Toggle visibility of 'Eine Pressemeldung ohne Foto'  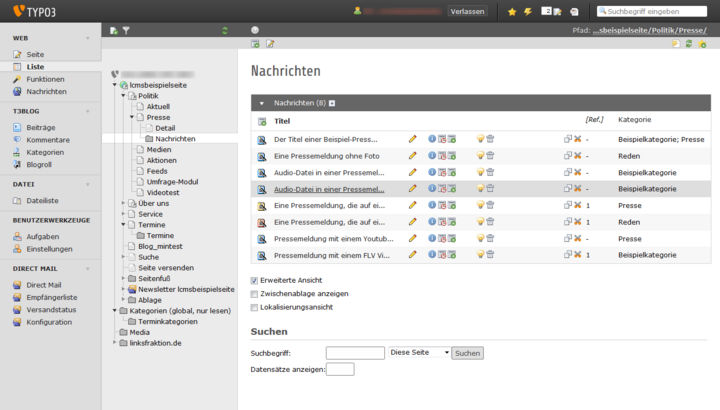pos(480,155)
